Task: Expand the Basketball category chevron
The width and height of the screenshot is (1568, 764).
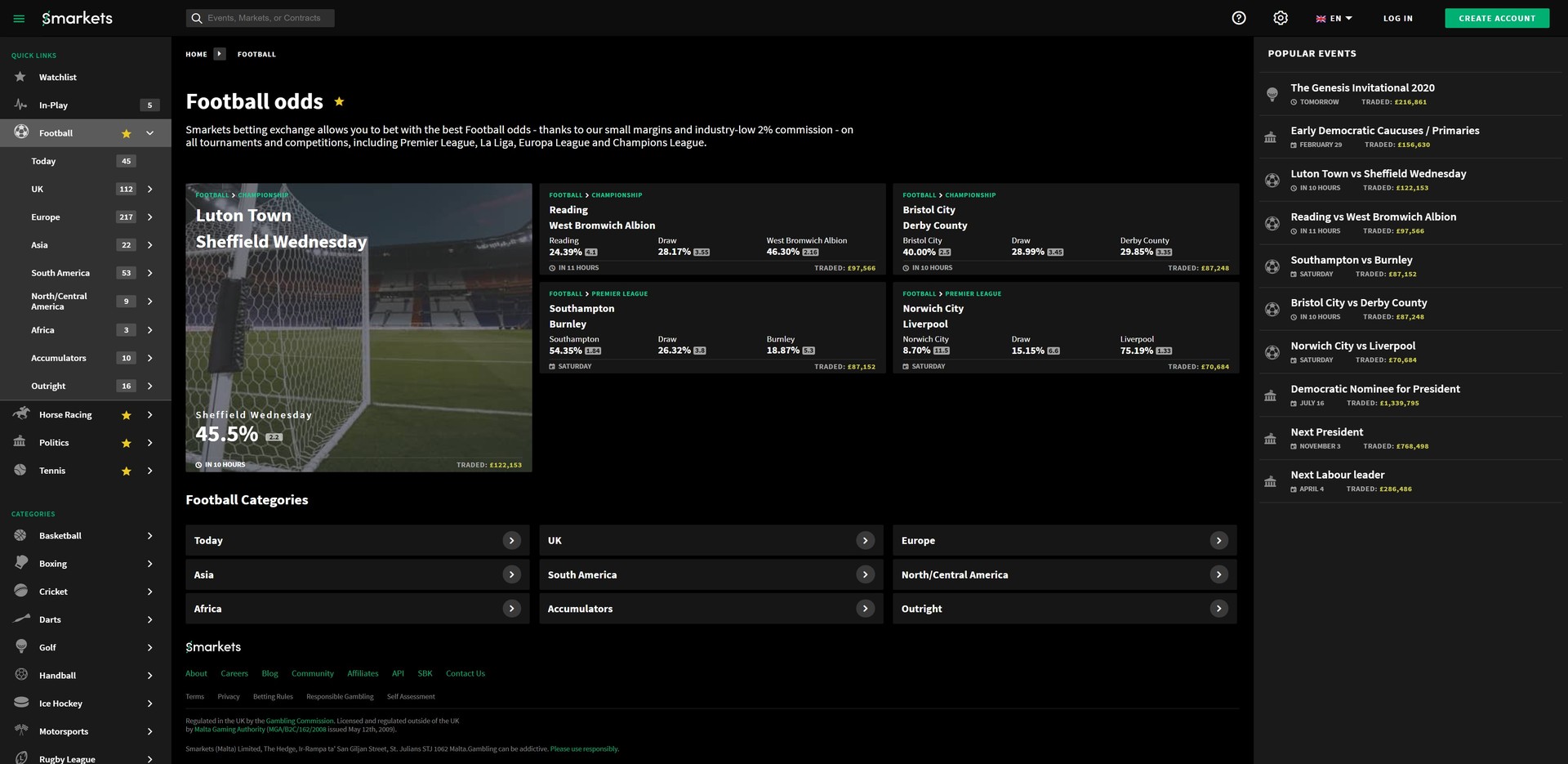Action: pos(150,536)
